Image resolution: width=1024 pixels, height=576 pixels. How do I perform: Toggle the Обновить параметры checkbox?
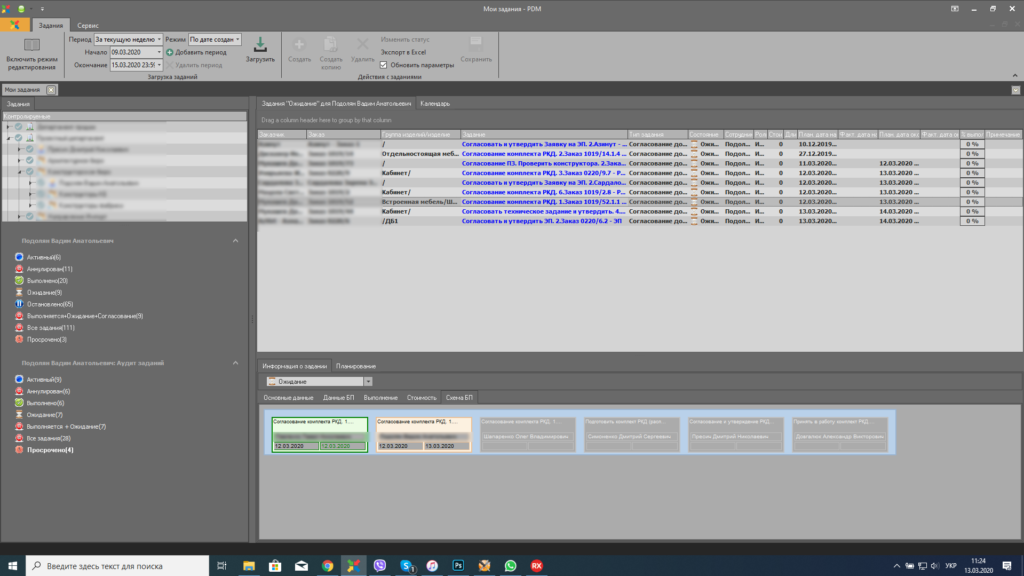383,65
